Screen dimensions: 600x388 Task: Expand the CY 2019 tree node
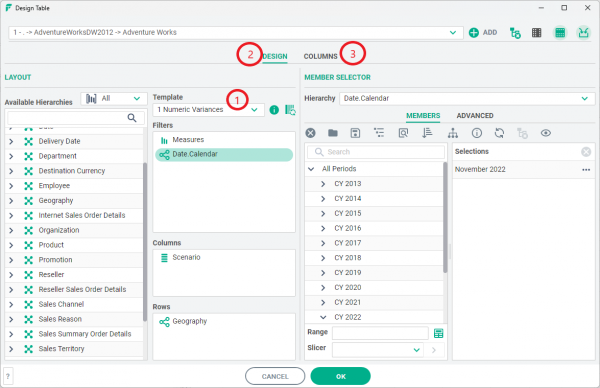[x=323, y=273]
